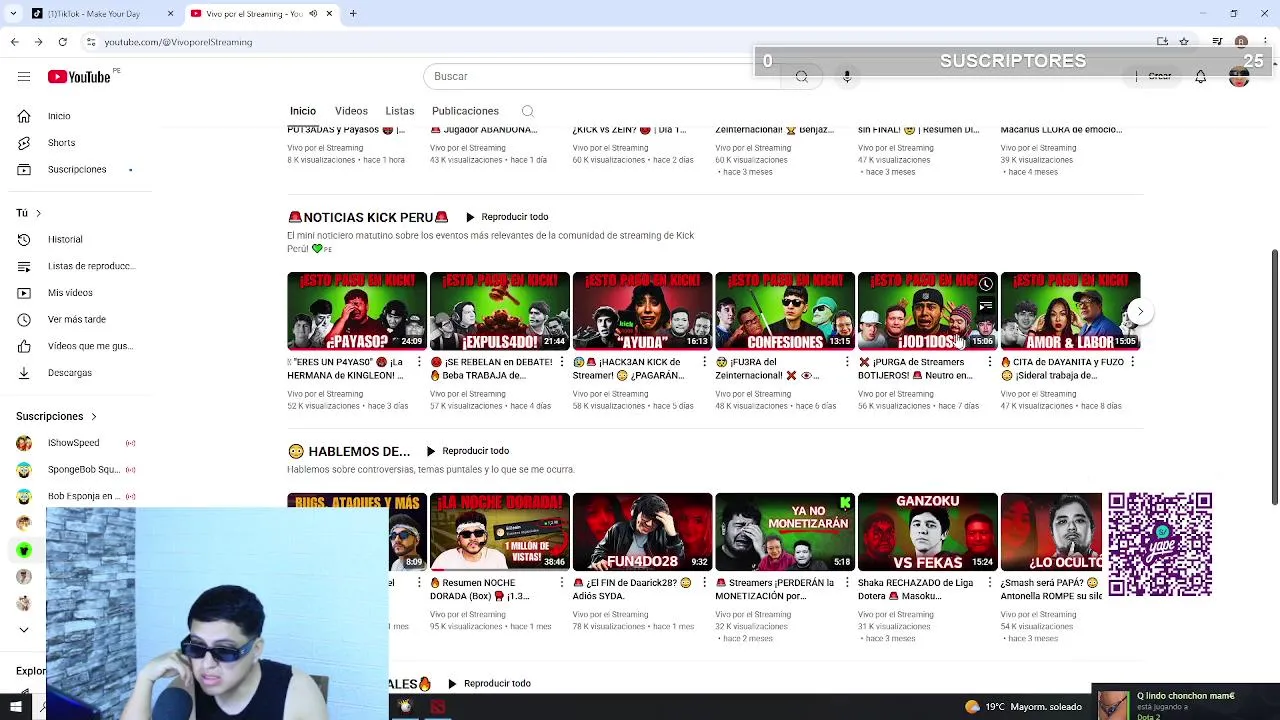Open the notifications bell
Viewport: 1280px width, 720px height.
[x=1200, y=77]
